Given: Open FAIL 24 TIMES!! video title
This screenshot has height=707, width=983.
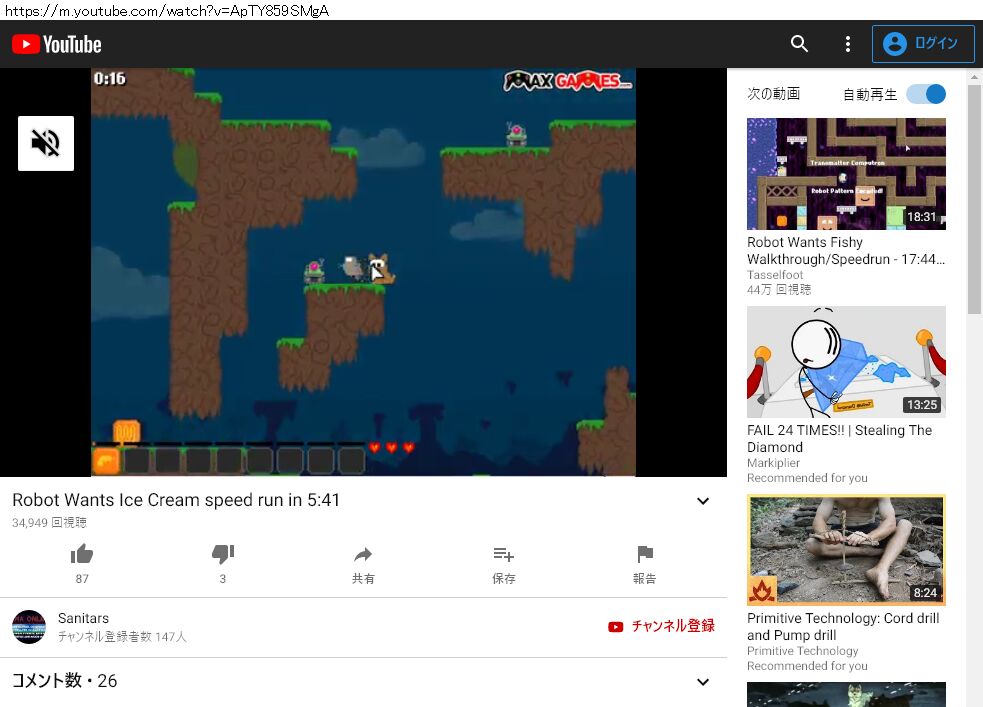Looking at the screenshot, I should (x=839, y=439).
